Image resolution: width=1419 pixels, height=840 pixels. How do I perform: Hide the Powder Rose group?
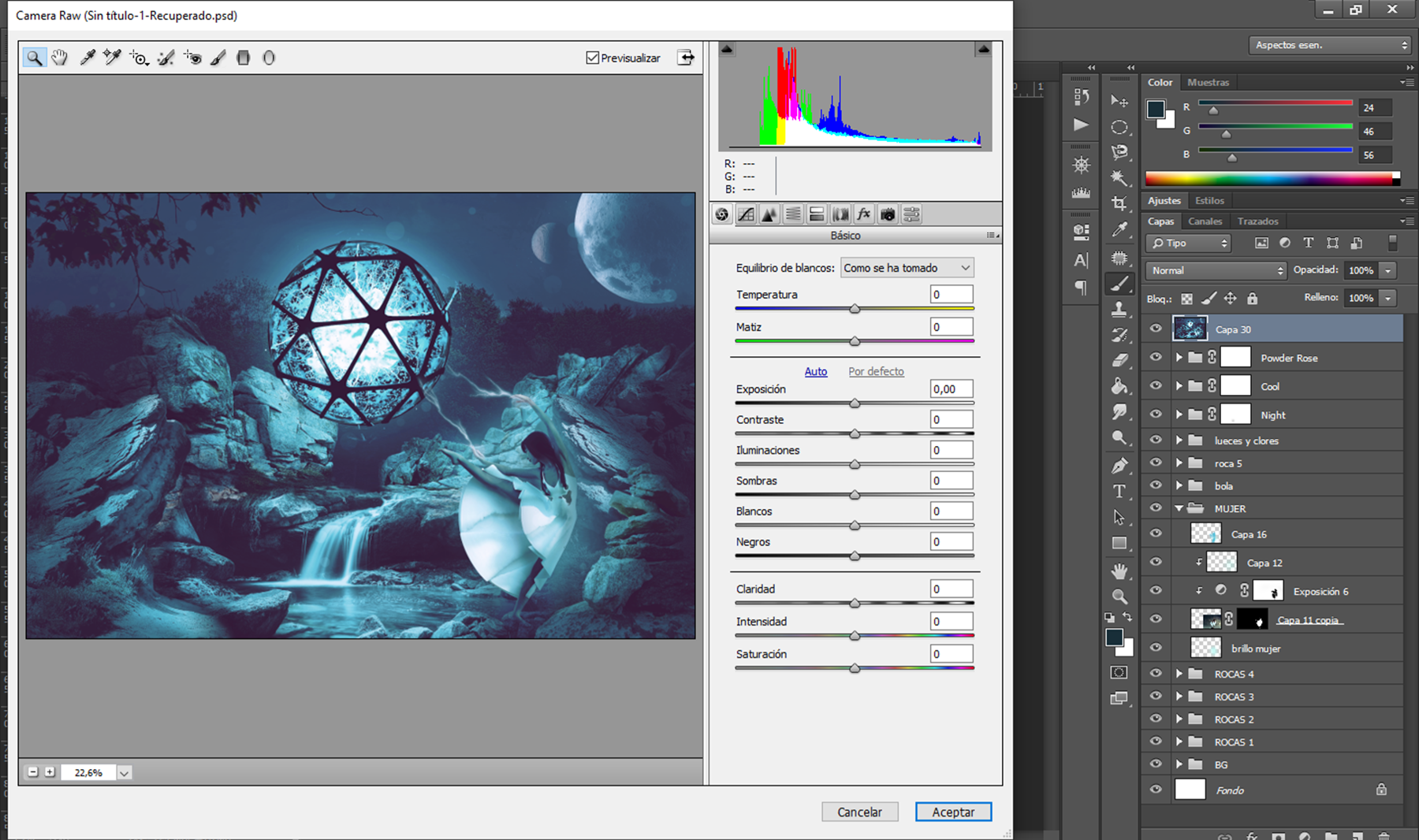[1156, 357]
